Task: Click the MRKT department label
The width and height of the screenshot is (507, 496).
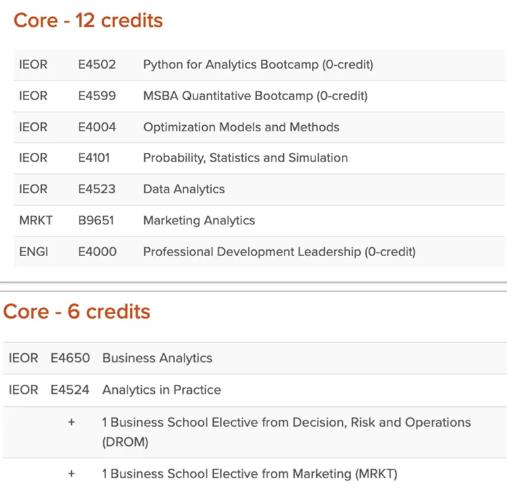Action: pyautogui.click(x=36, y=220)
